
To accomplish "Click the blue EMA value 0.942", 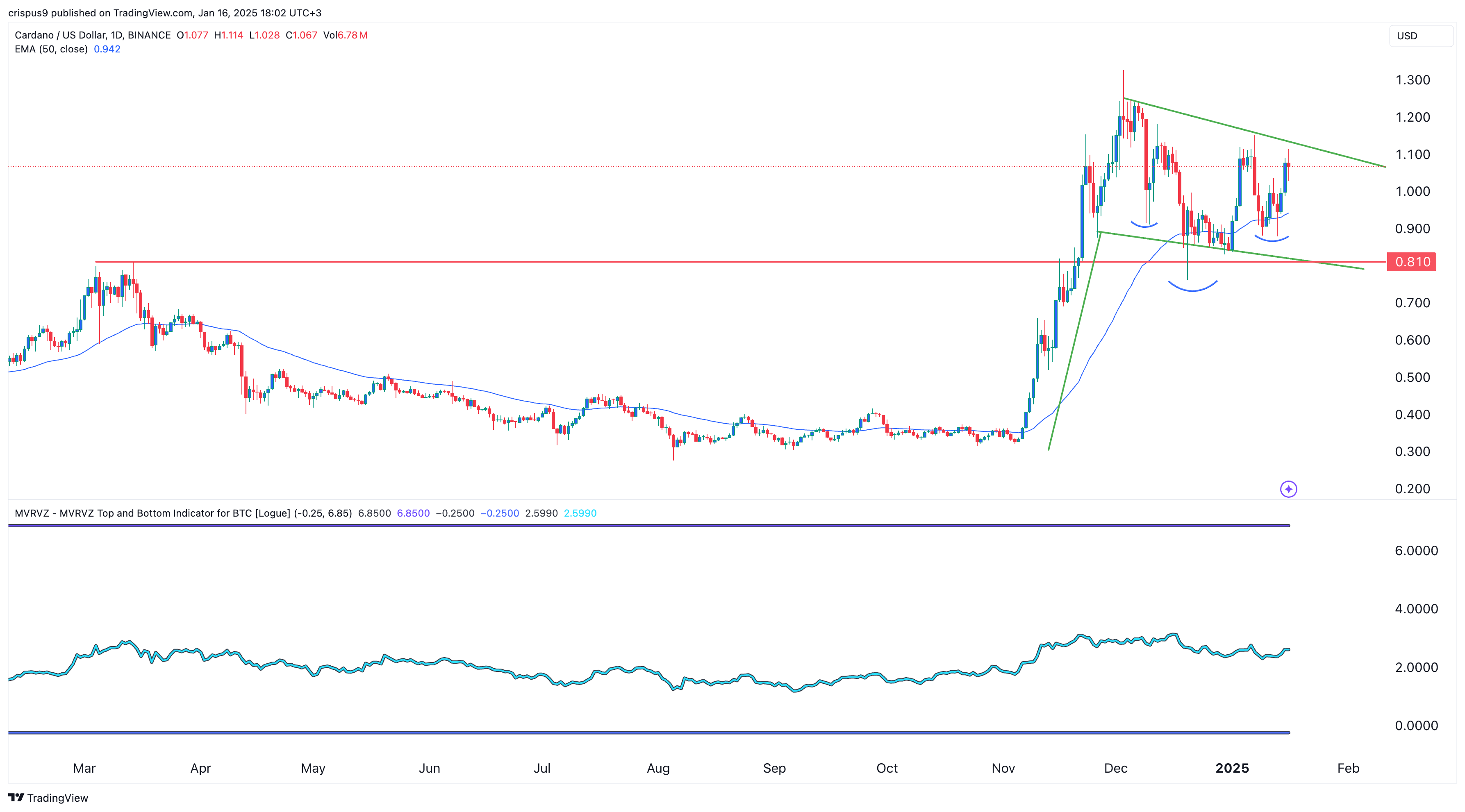I will coord(107,50).
